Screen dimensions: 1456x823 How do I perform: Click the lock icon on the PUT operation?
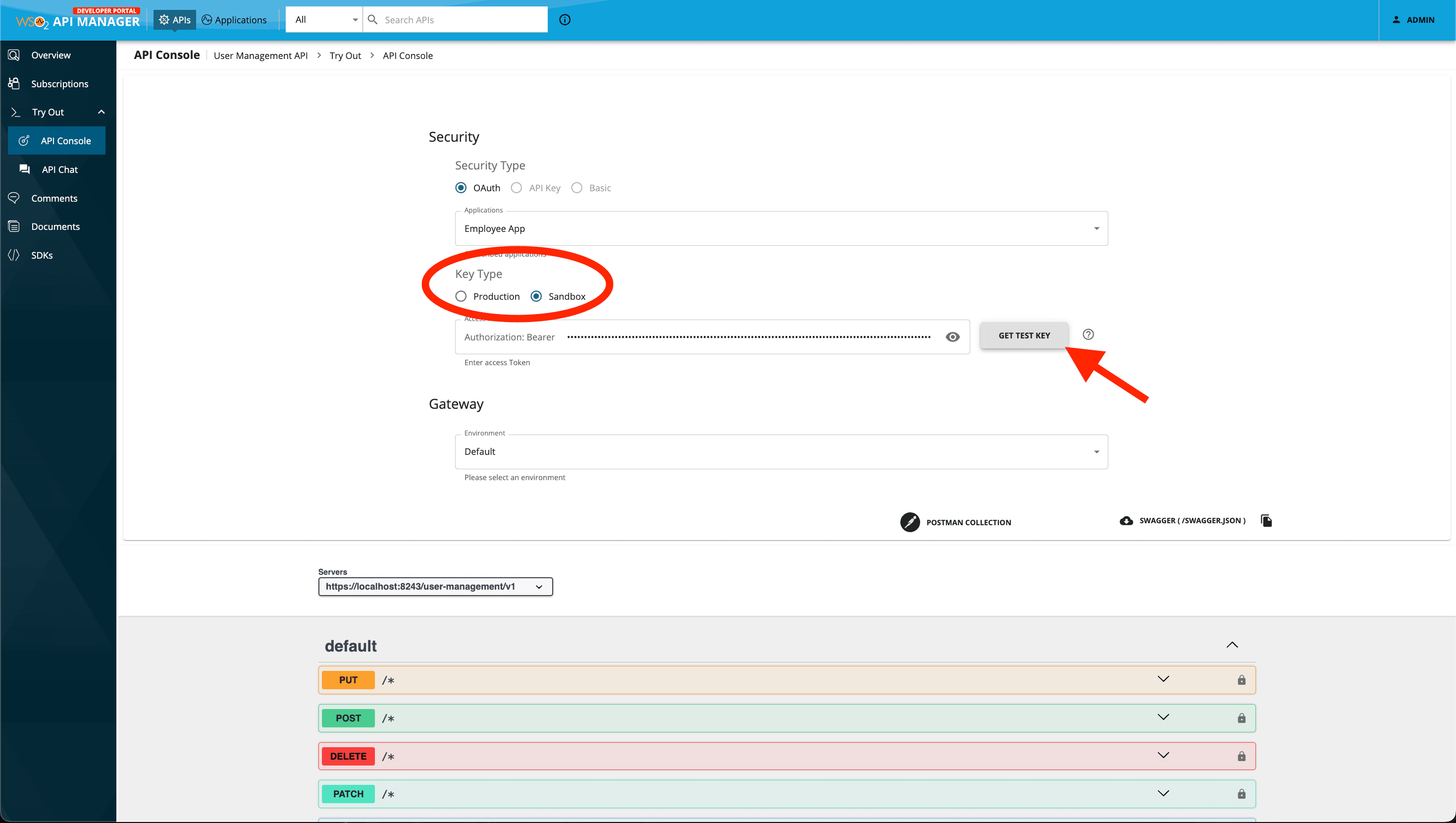point(1241,680)
